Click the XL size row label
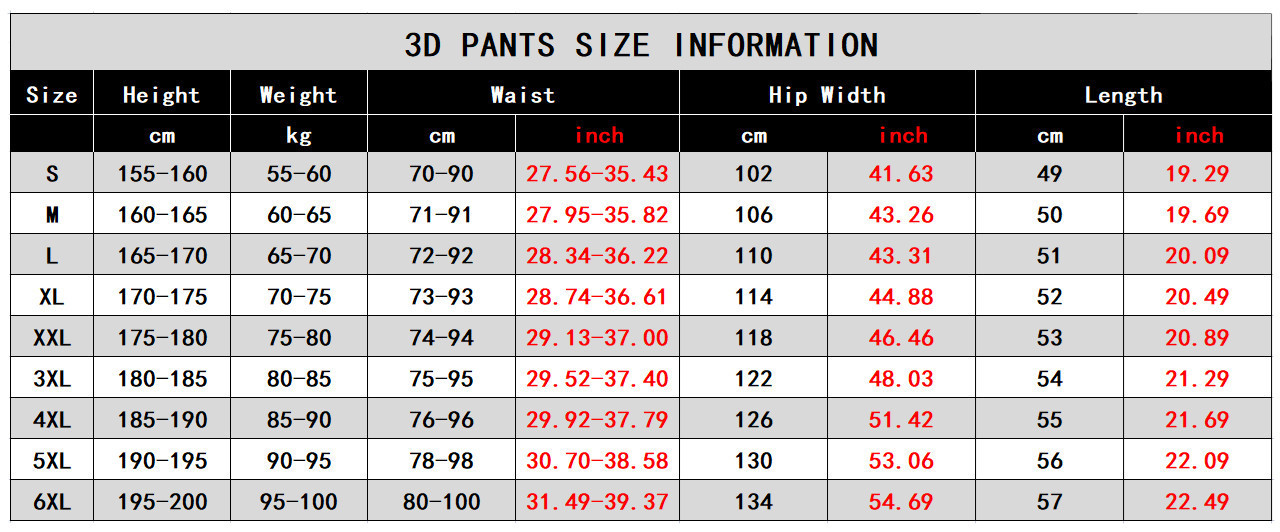The width and height of the screenshot is (1280, 532). [52, 297]
